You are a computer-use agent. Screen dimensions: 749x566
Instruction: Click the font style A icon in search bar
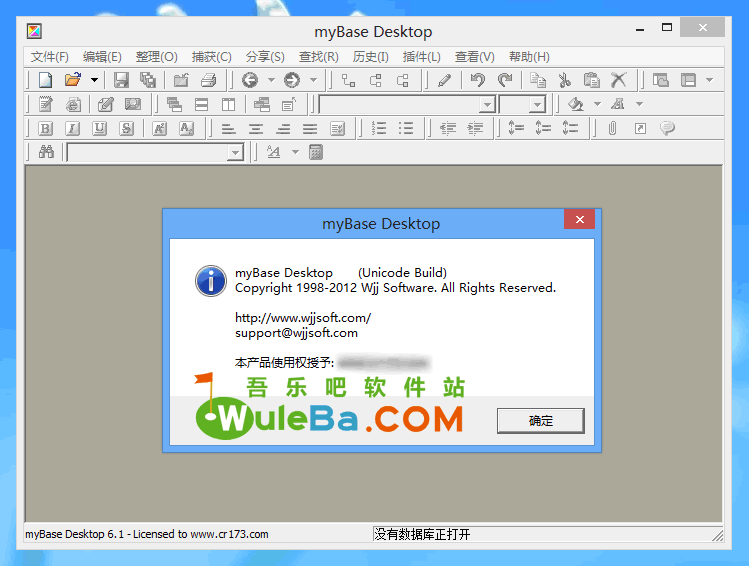(x=274, y=152)
